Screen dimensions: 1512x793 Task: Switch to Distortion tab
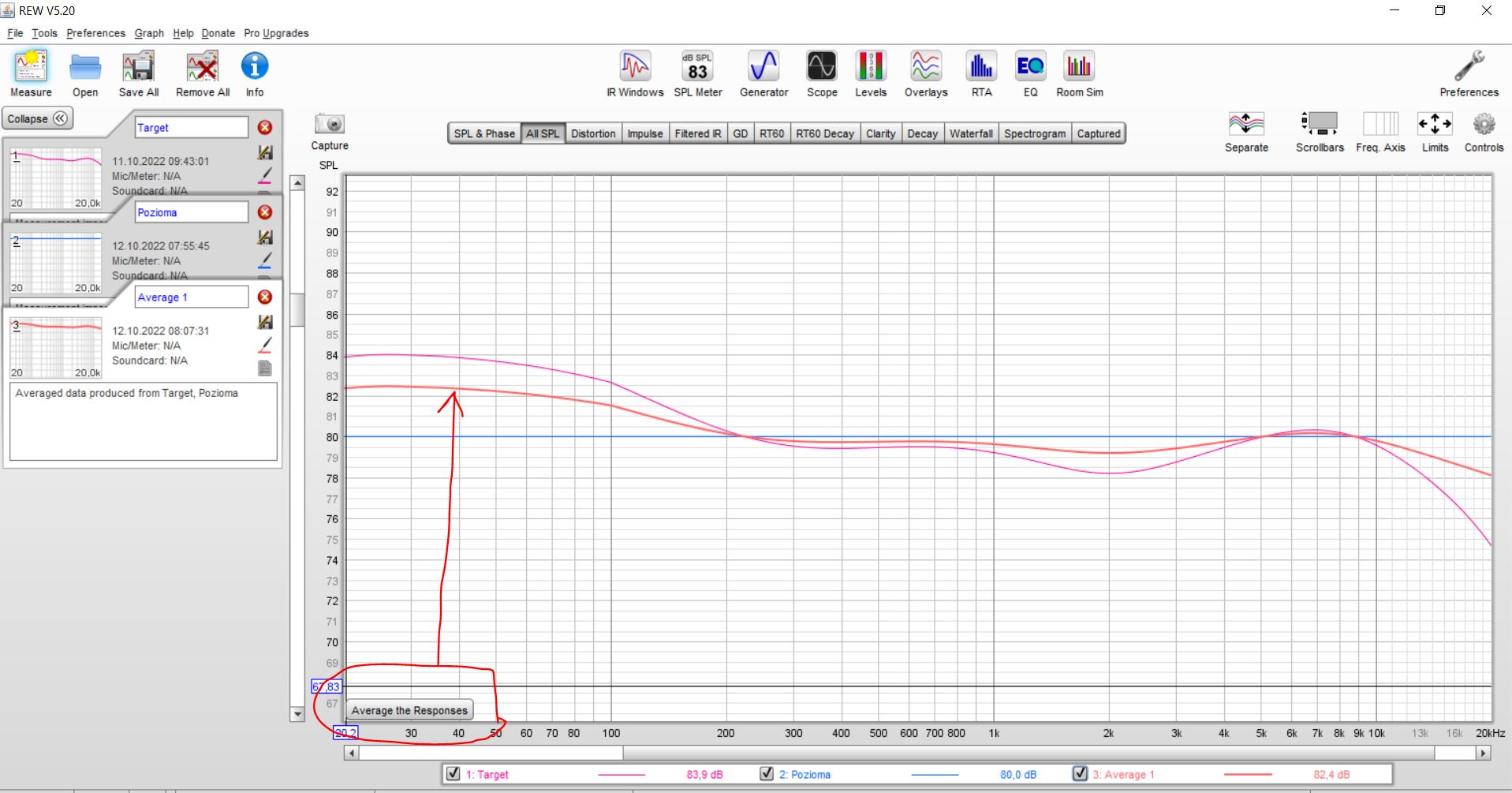[593, 133]
